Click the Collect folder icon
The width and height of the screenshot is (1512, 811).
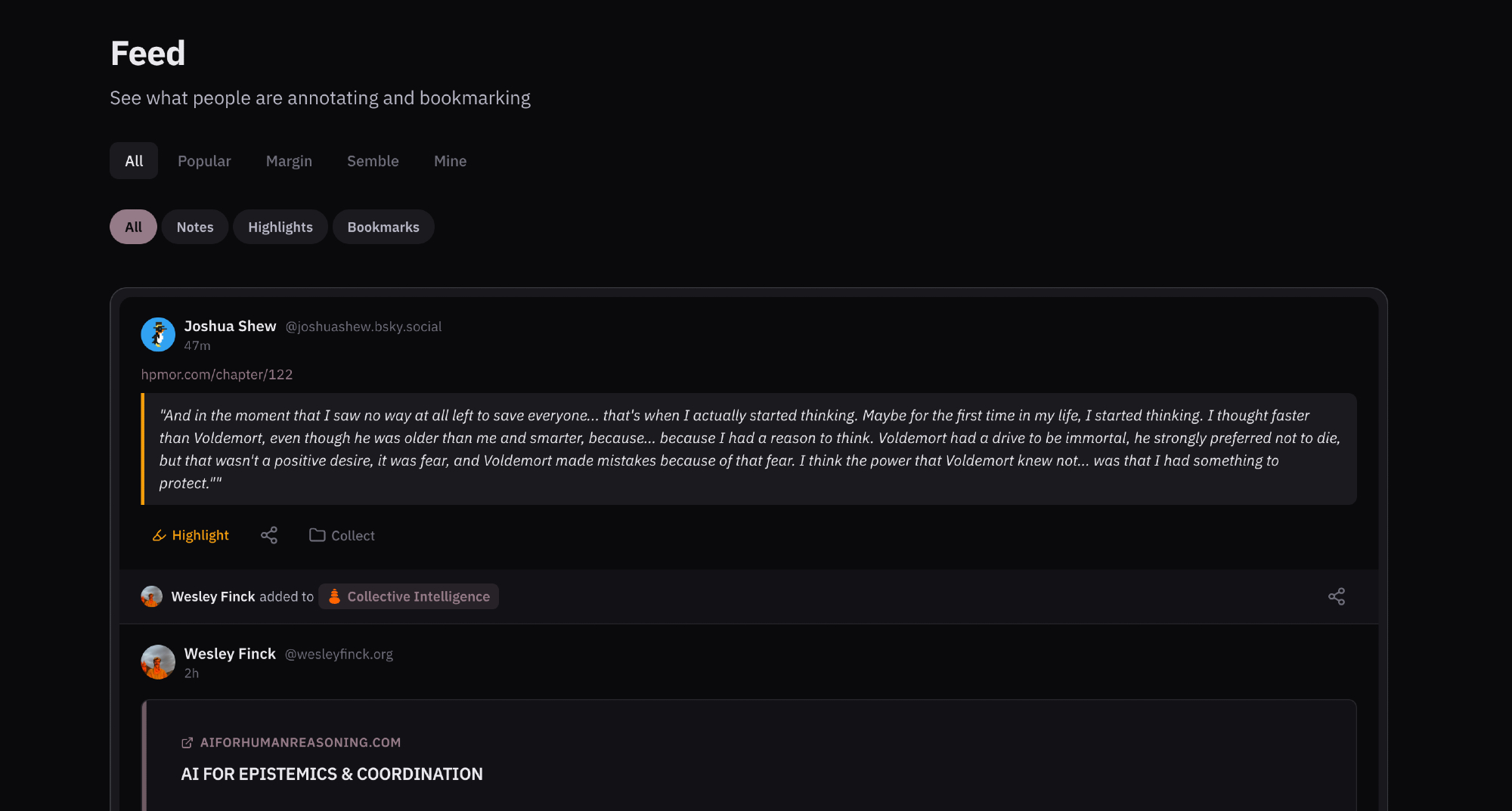(x=318, y=535)
